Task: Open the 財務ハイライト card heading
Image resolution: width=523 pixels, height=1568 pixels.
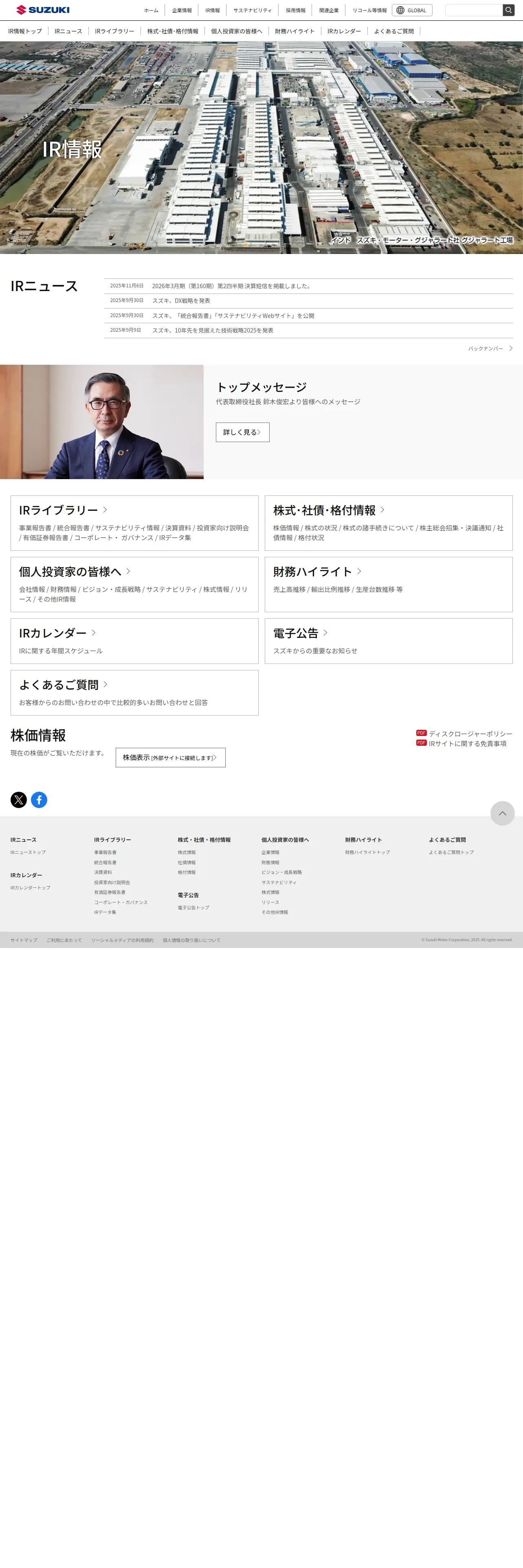Action: (x=312, y=572)
